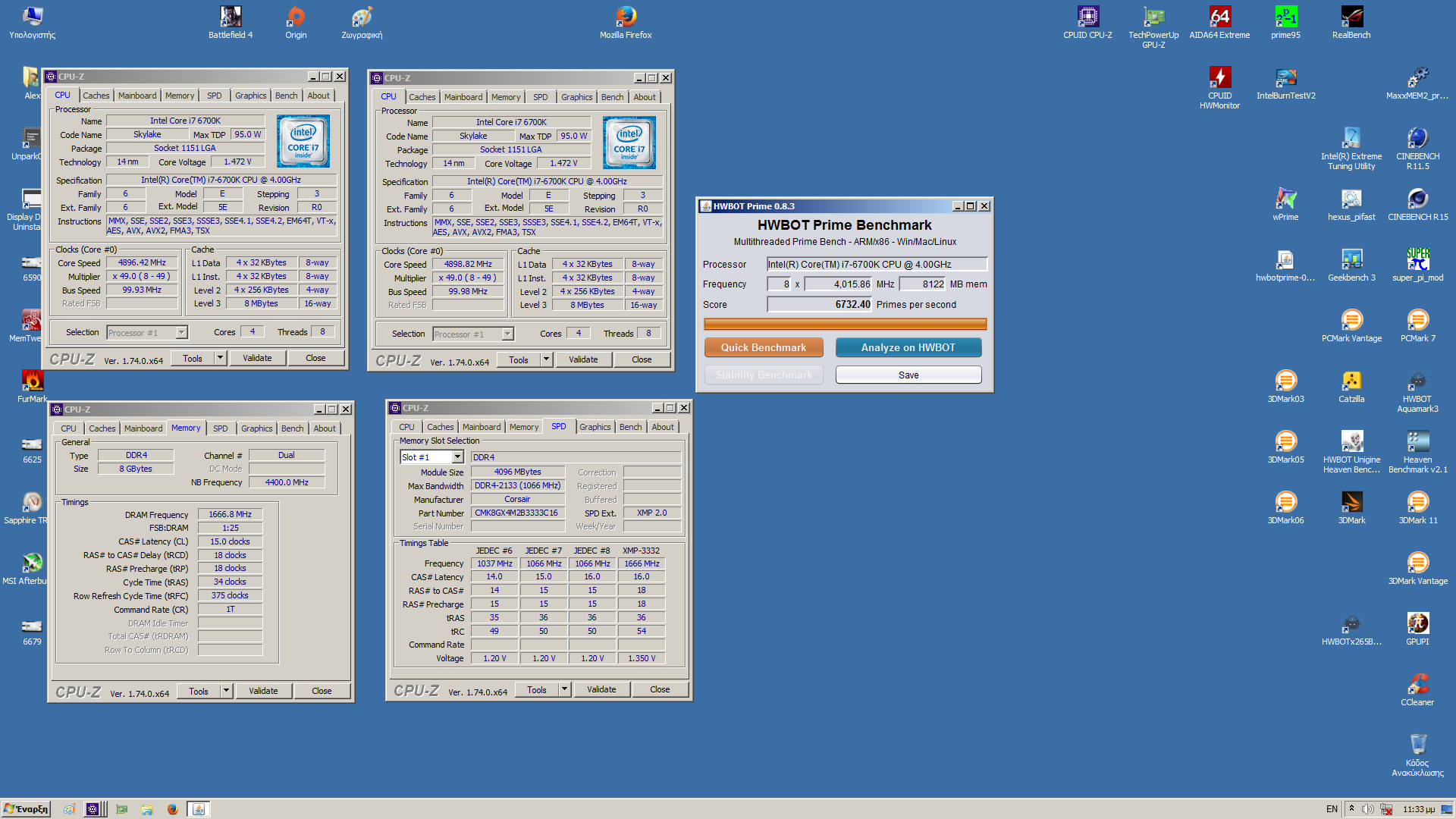This screenshot has width=1456, height=819.
Task: Open PCMark 7 desktop shortcut
Action: coord(1417,326)
